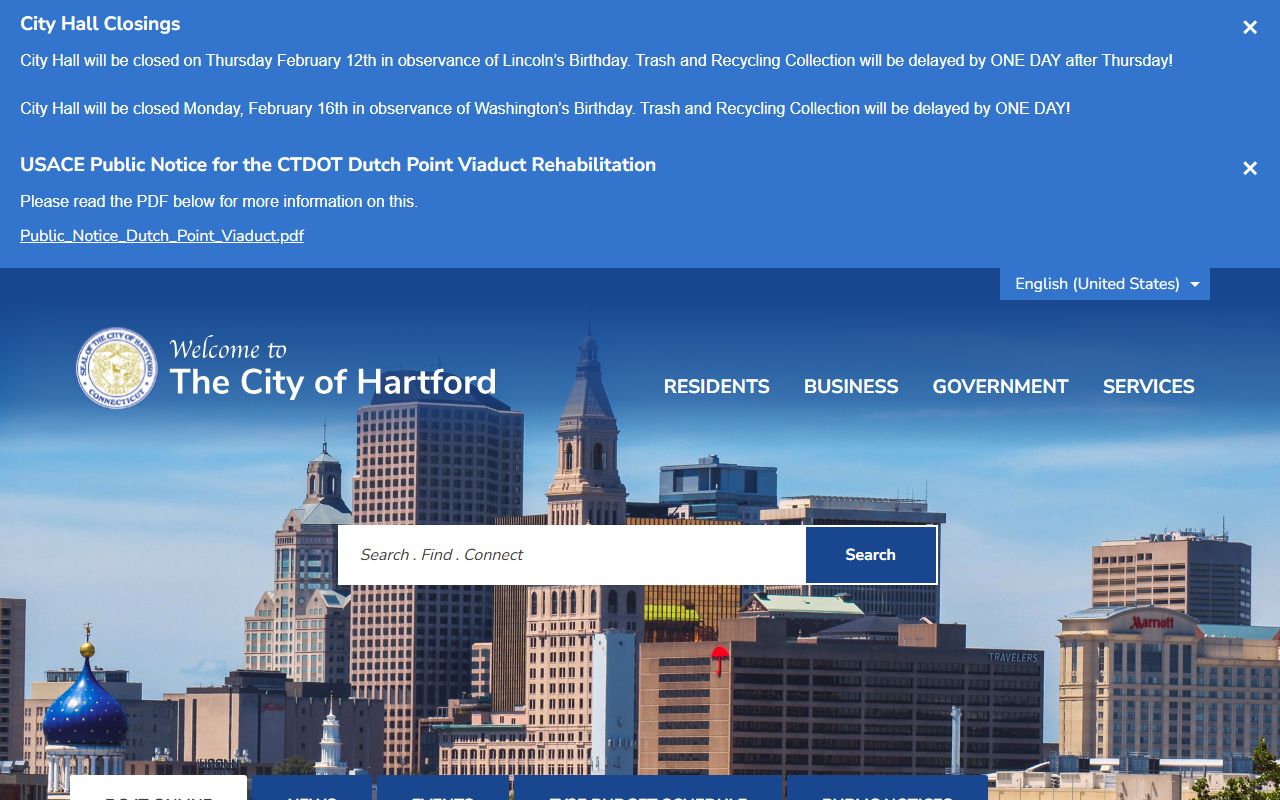
Task: Click the City of Hartford seal logo
Action: pyautogui.click(x=117, y=368)
